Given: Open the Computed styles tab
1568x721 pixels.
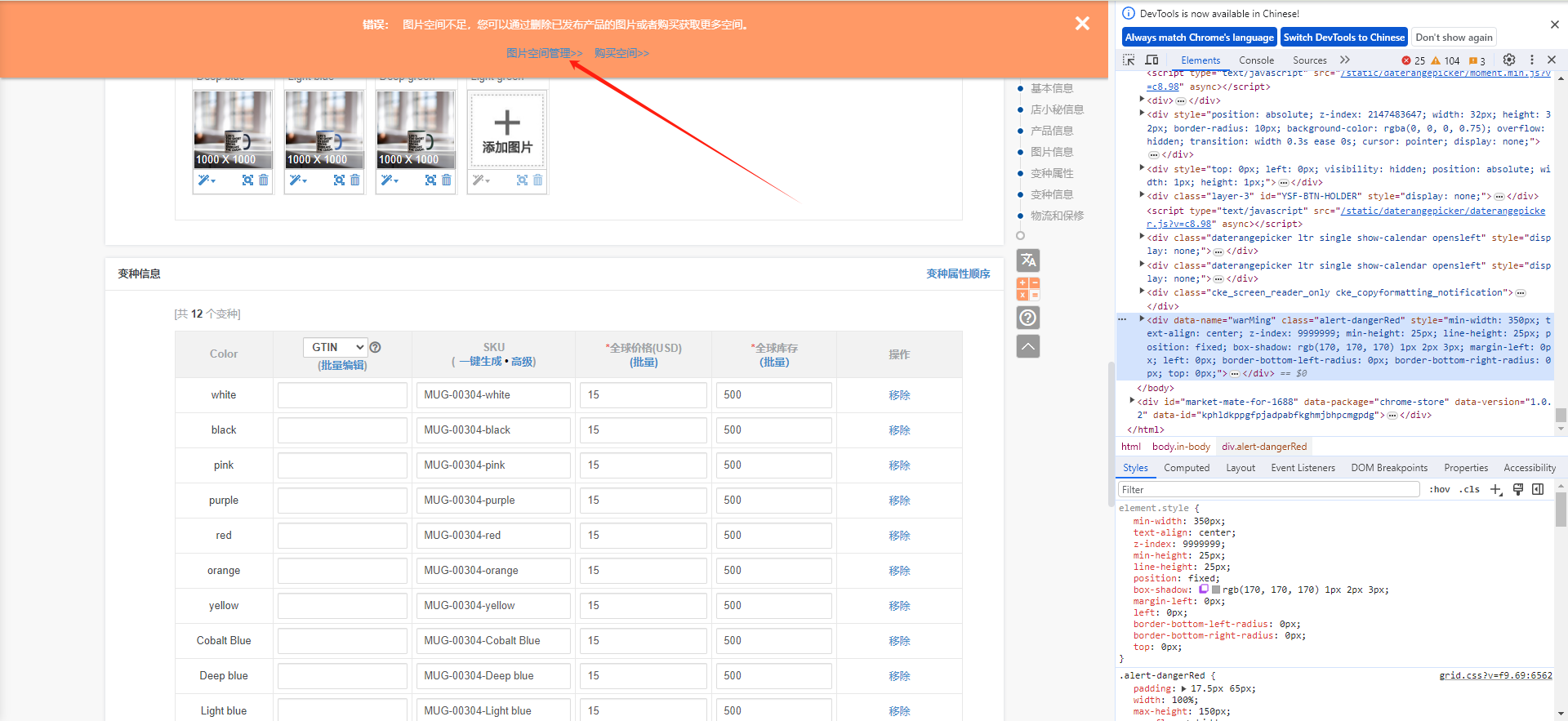Looking at the screenshot, I should [1186, 468].
